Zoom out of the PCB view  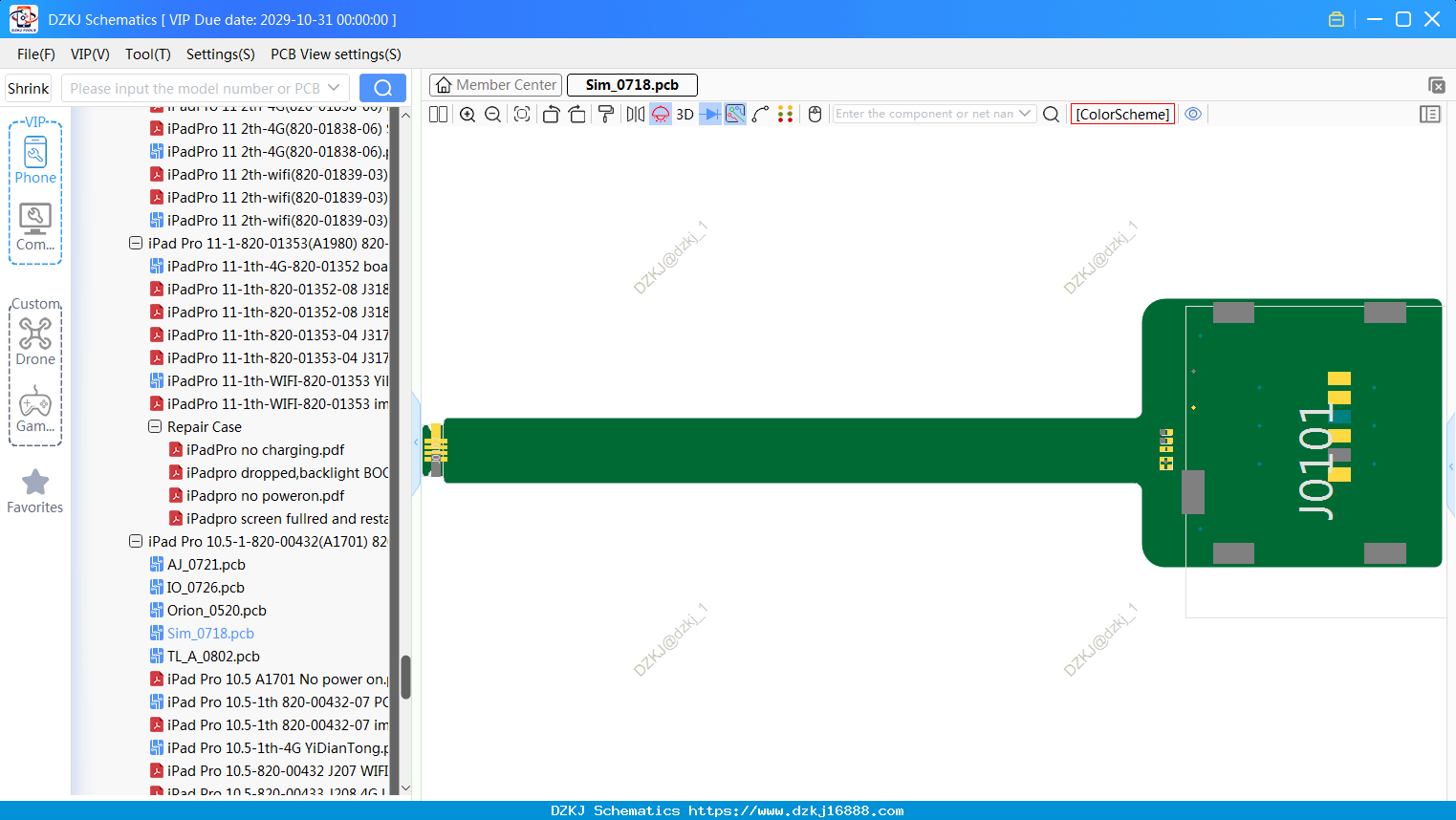tap(493, 114)
